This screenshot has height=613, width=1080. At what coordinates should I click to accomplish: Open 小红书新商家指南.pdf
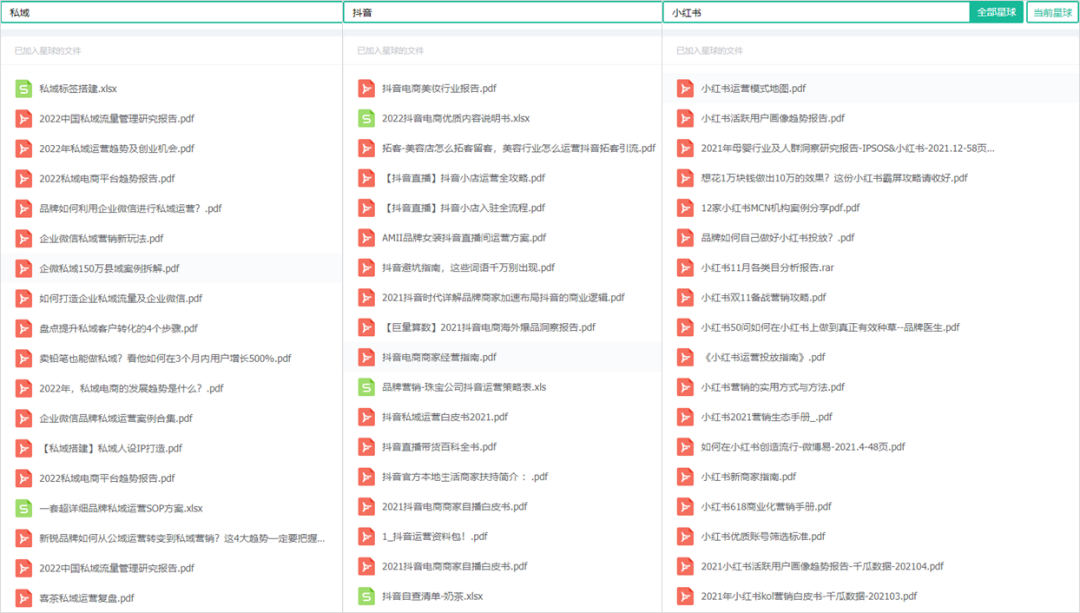pos(749,477)
